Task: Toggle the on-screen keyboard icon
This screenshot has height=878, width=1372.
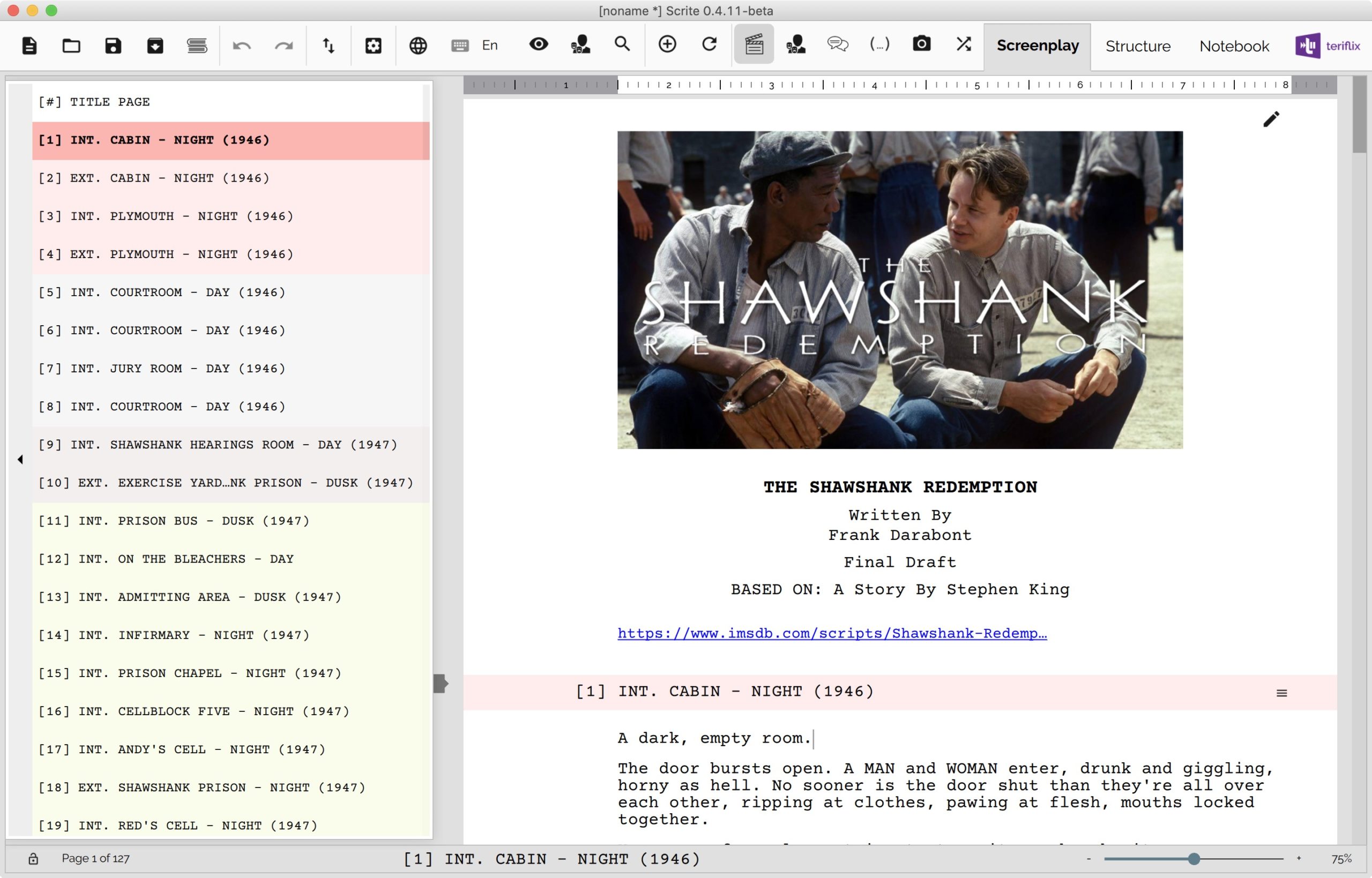Action: point(460,45)
